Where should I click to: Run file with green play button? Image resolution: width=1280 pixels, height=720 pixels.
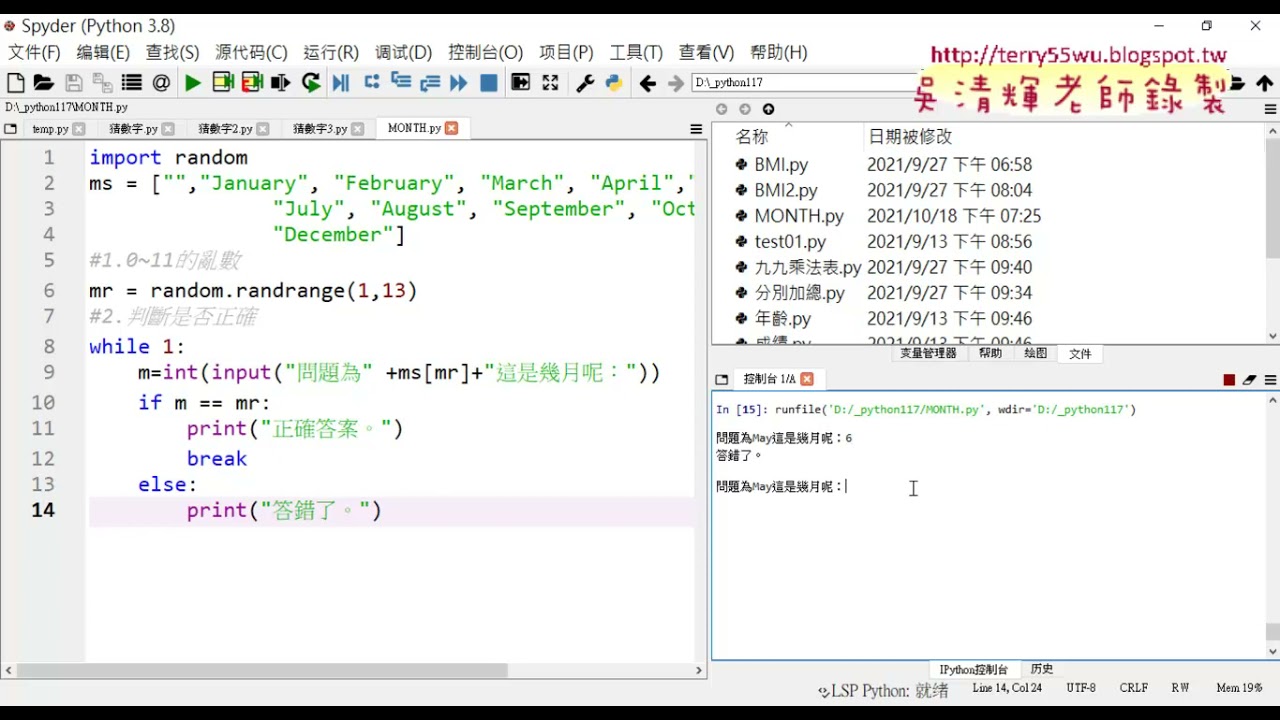tap(193, 83)
